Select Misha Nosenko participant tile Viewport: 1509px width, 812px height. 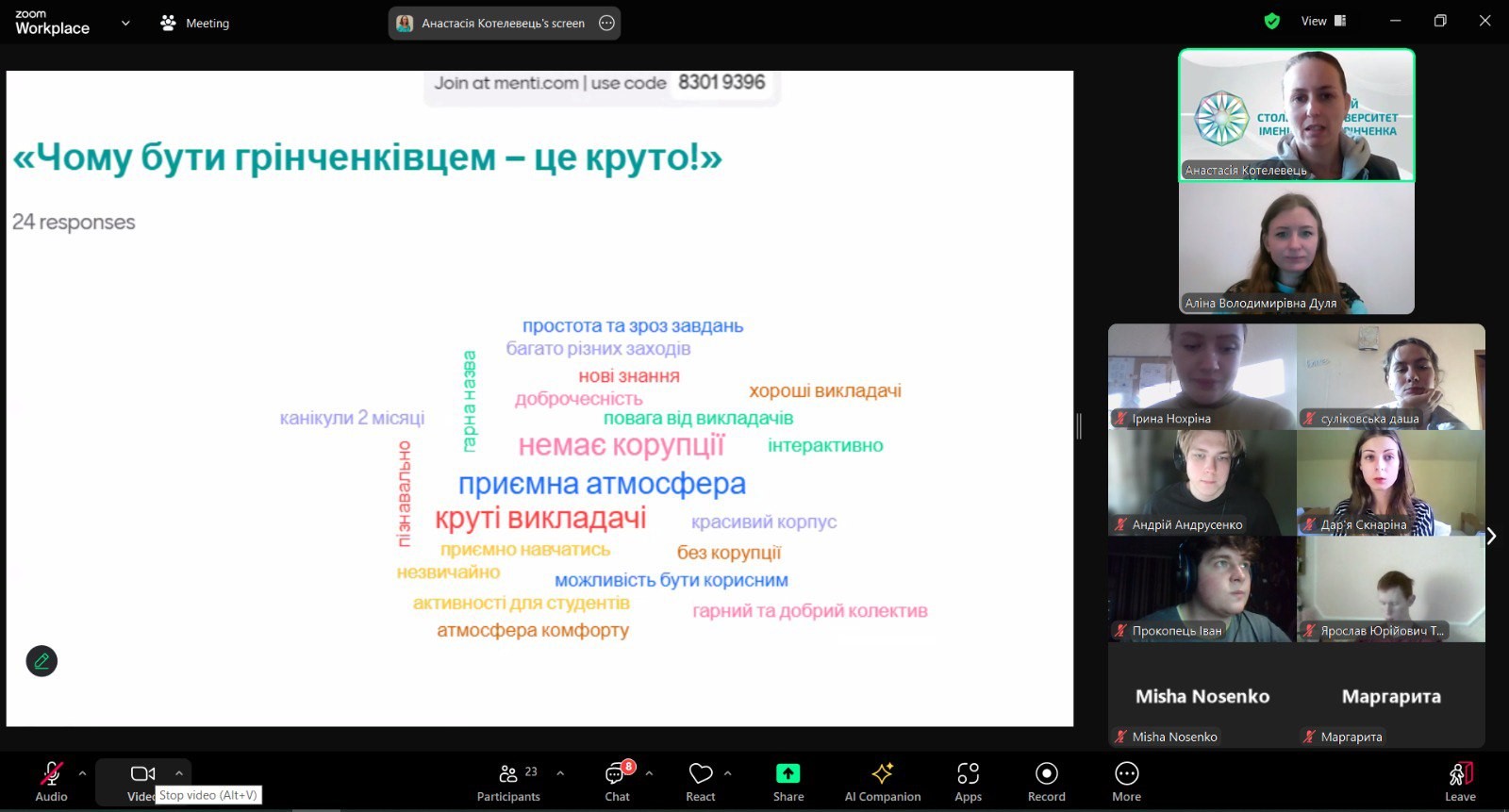(1202, 696)
